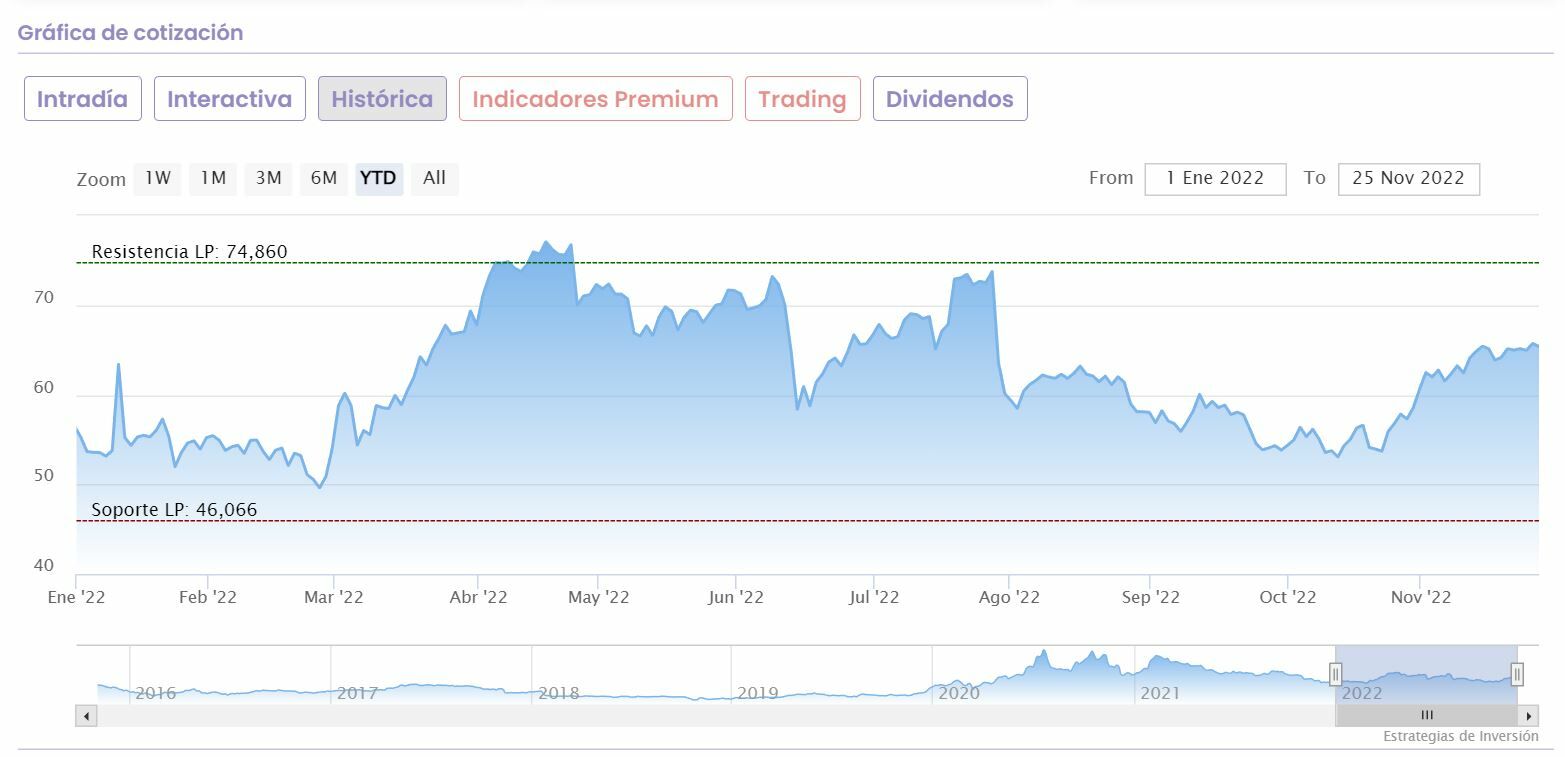
Task: Click the left scroll arrow of navigator
Action: coord(86,716)
